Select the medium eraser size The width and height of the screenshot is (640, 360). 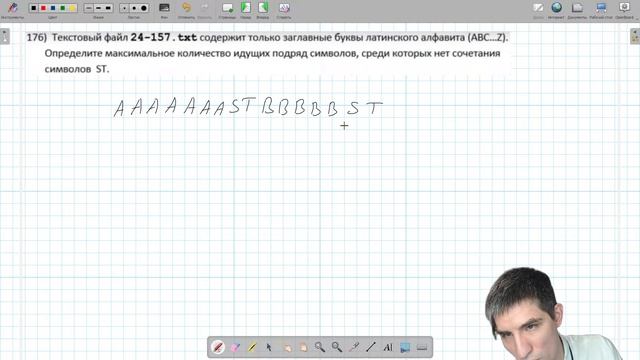134,8
